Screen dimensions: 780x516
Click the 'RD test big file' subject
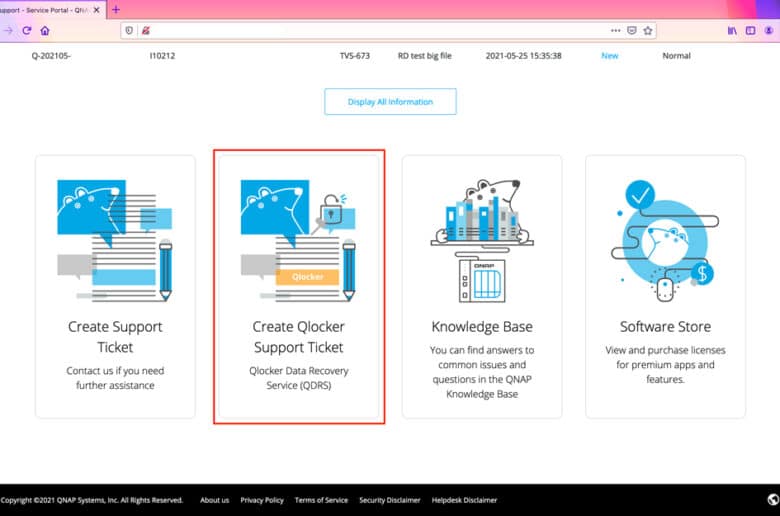tap(424, 56)
